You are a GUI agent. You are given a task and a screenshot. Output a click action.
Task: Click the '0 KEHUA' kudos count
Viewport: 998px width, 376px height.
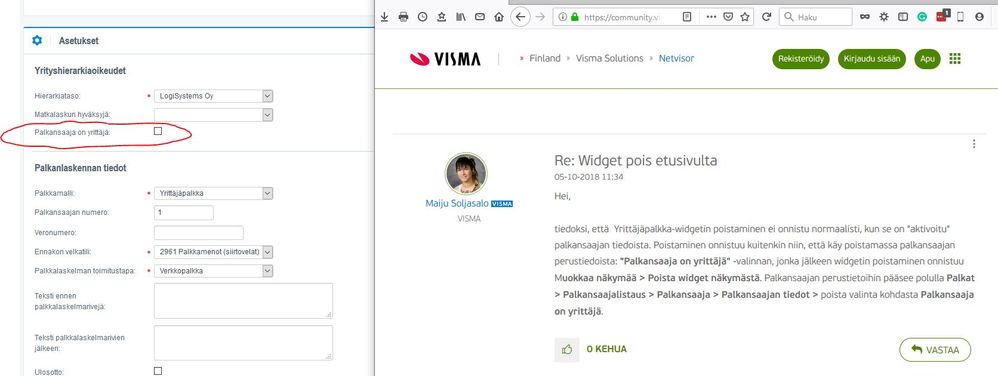click(x=607, y=349)
